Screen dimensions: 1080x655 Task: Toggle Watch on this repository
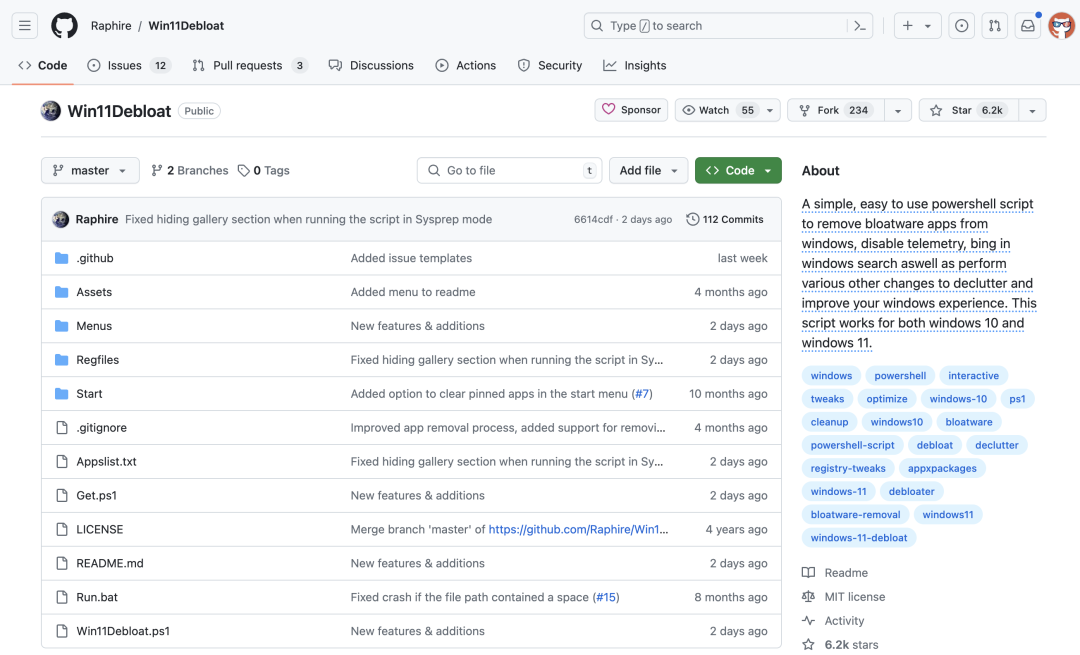(x=716, y=110)
